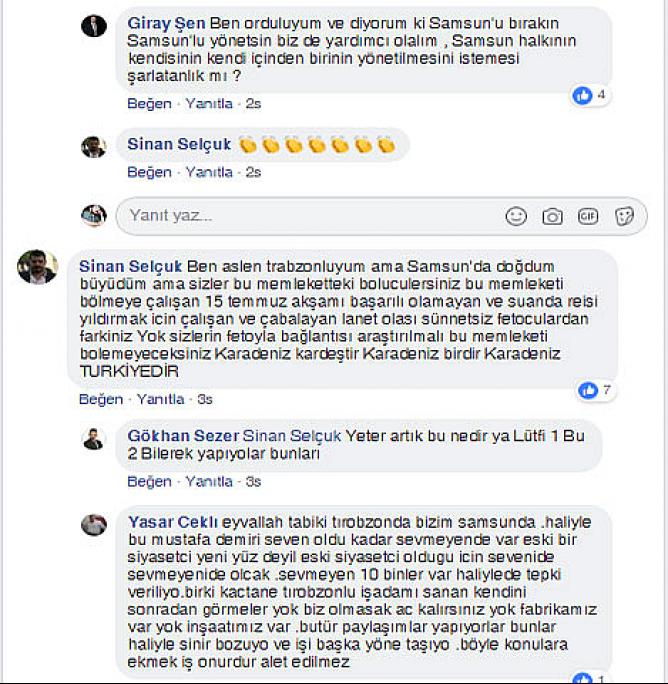This screenshot has width=668, height=684.
Task: Click the like reaction on Giray Şen's comment
Action: pos(582,95)
